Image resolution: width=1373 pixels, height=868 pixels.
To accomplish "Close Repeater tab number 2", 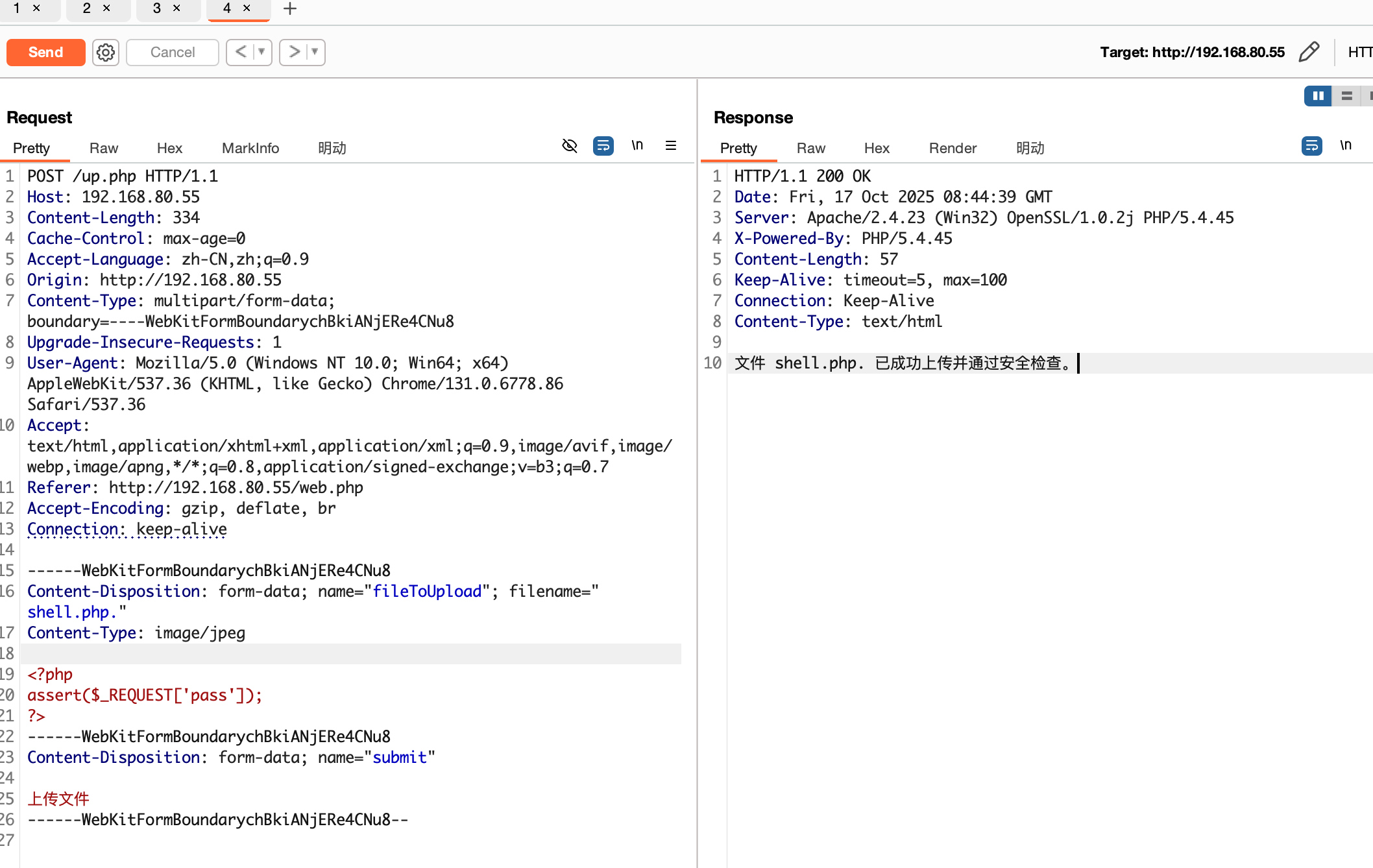I will 107,8.
